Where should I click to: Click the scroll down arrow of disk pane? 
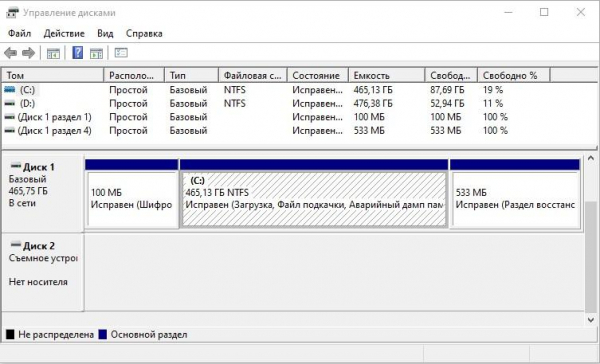590,320
